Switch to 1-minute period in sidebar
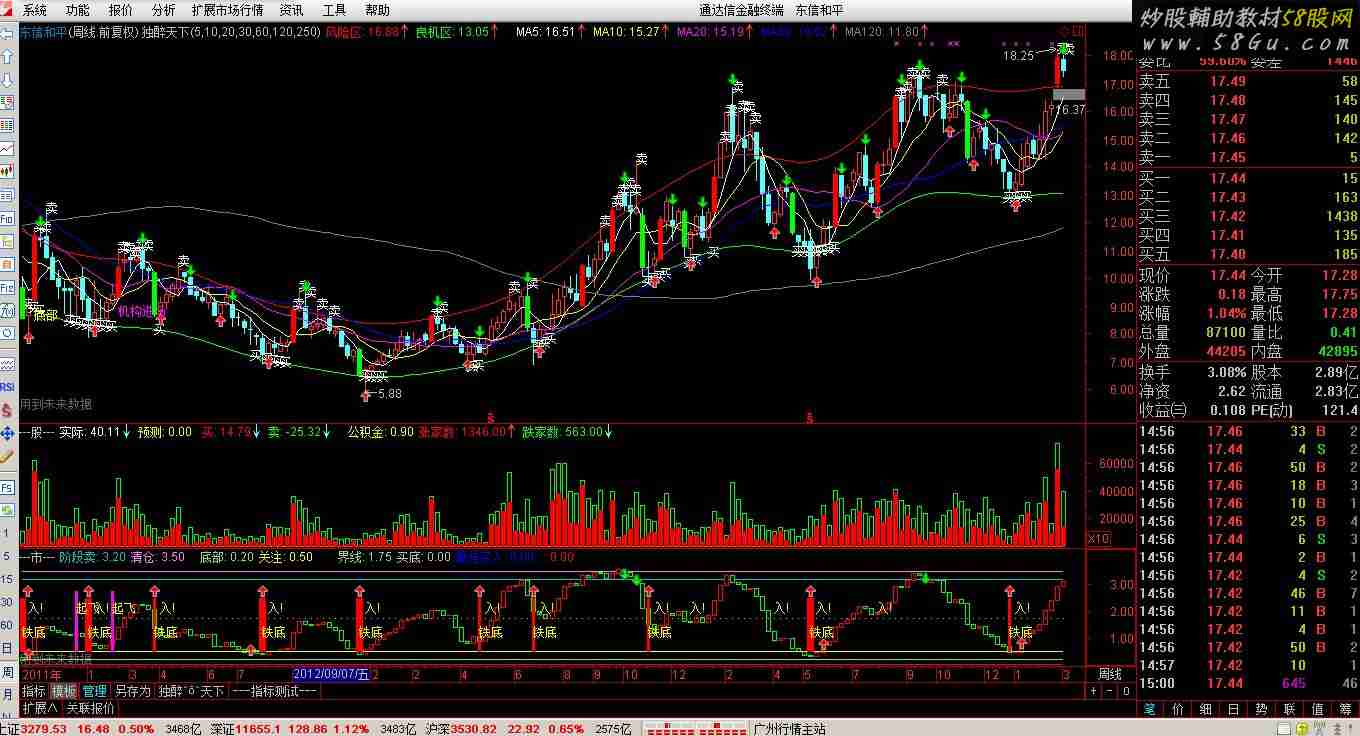Viewport: 1360px width, 736px height. [x=7, y=534]
